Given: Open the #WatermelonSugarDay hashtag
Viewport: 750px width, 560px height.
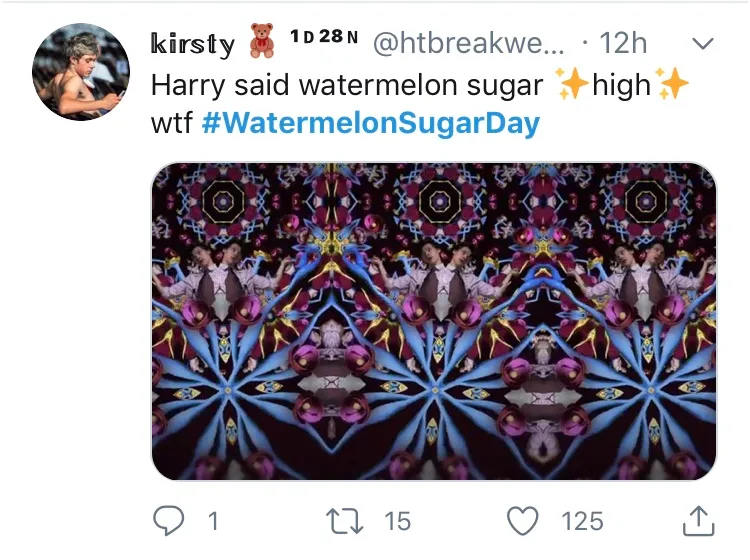Looking at the screenshot, I should (370, 124).
